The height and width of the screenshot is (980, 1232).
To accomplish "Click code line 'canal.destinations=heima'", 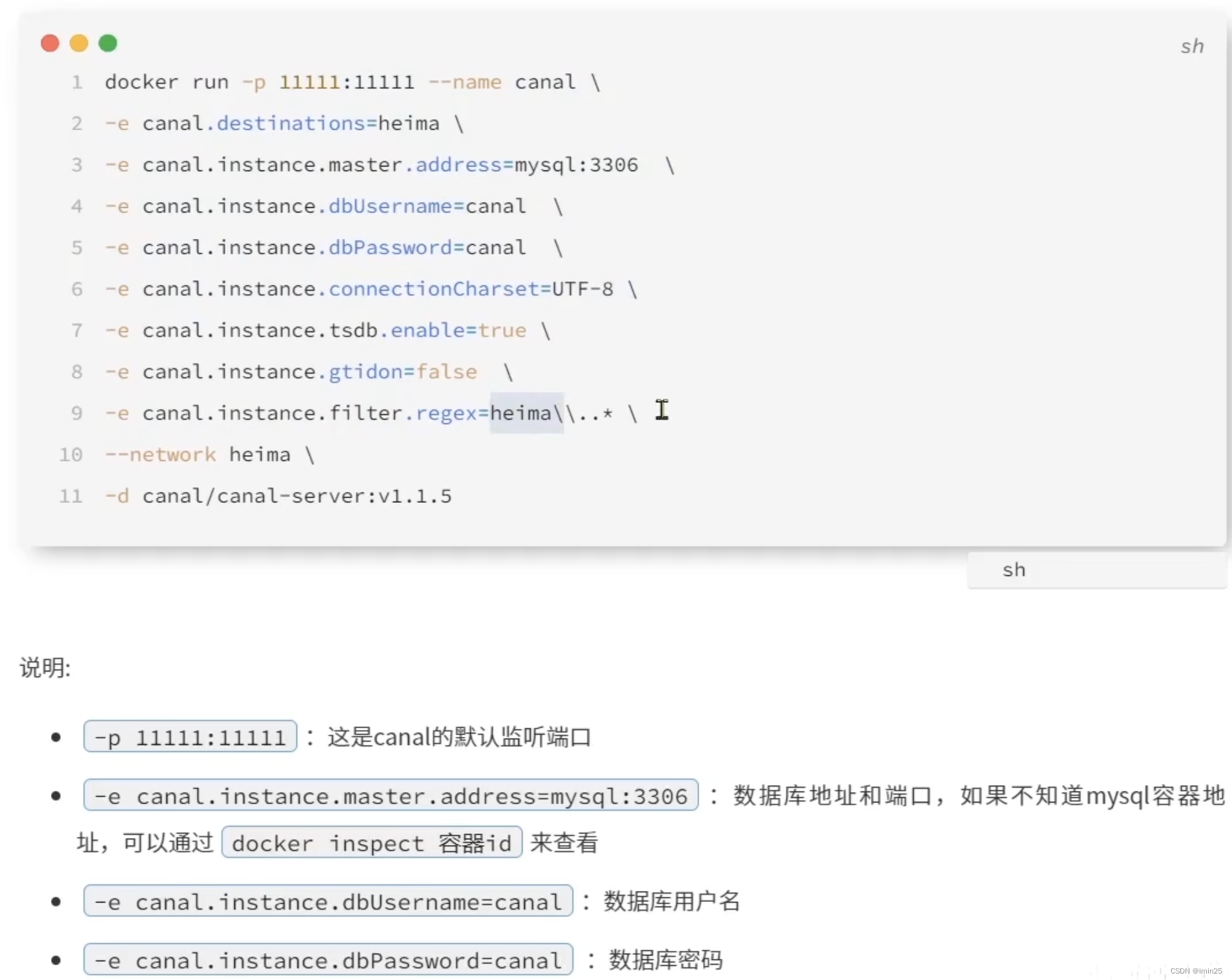I will click(284, 124).
